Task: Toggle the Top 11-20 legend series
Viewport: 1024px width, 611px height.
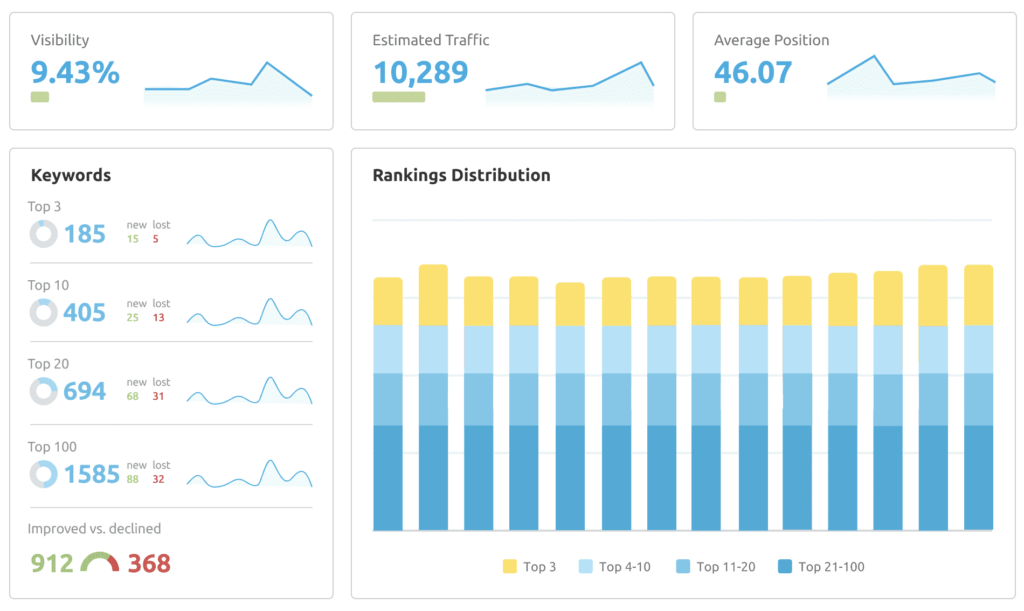Action: click(x=716, y=567)
